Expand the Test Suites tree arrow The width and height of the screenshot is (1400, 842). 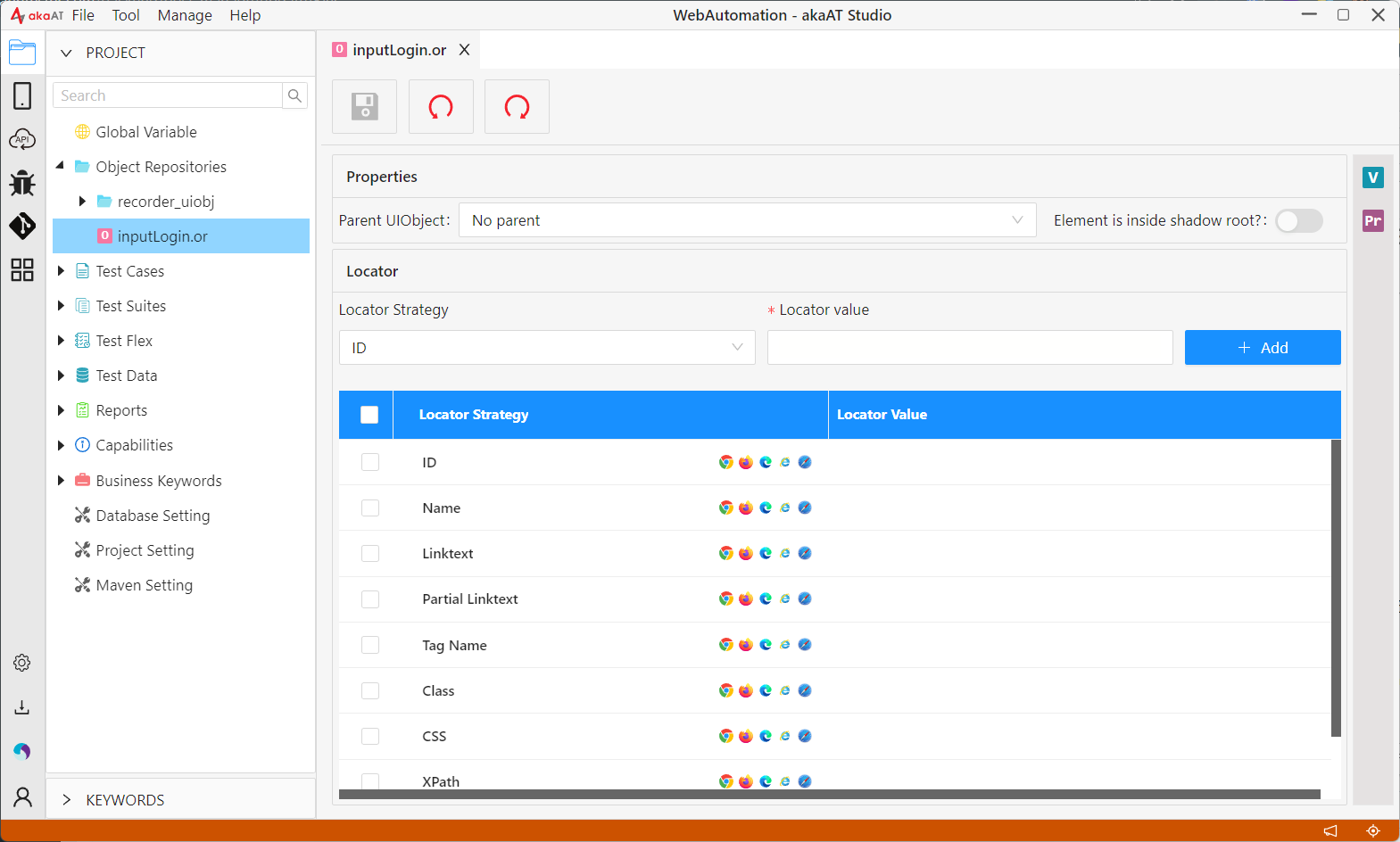(x=61, y=306)
